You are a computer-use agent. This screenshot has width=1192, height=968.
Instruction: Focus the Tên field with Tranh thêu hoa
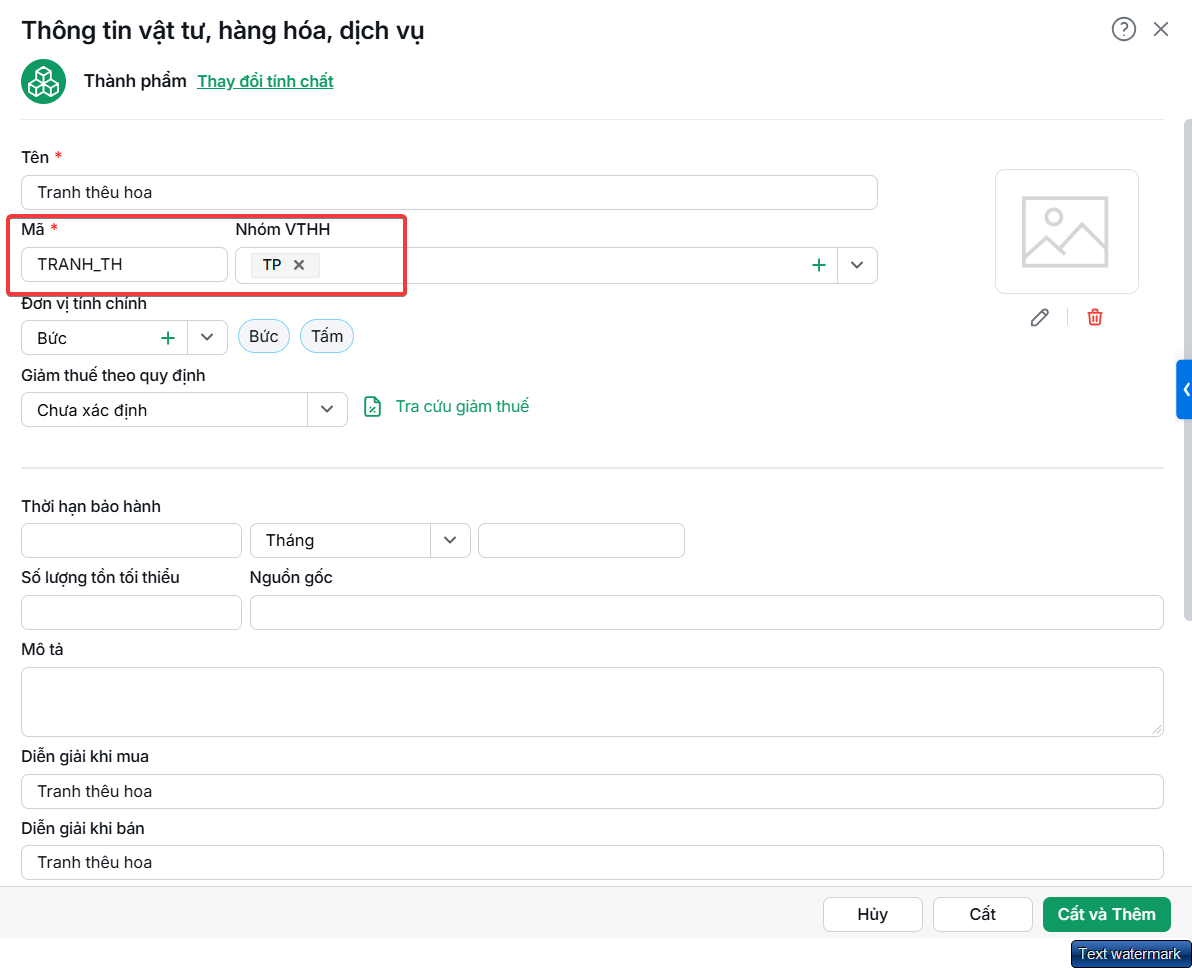pyautogui.click(x=449, y=192)
